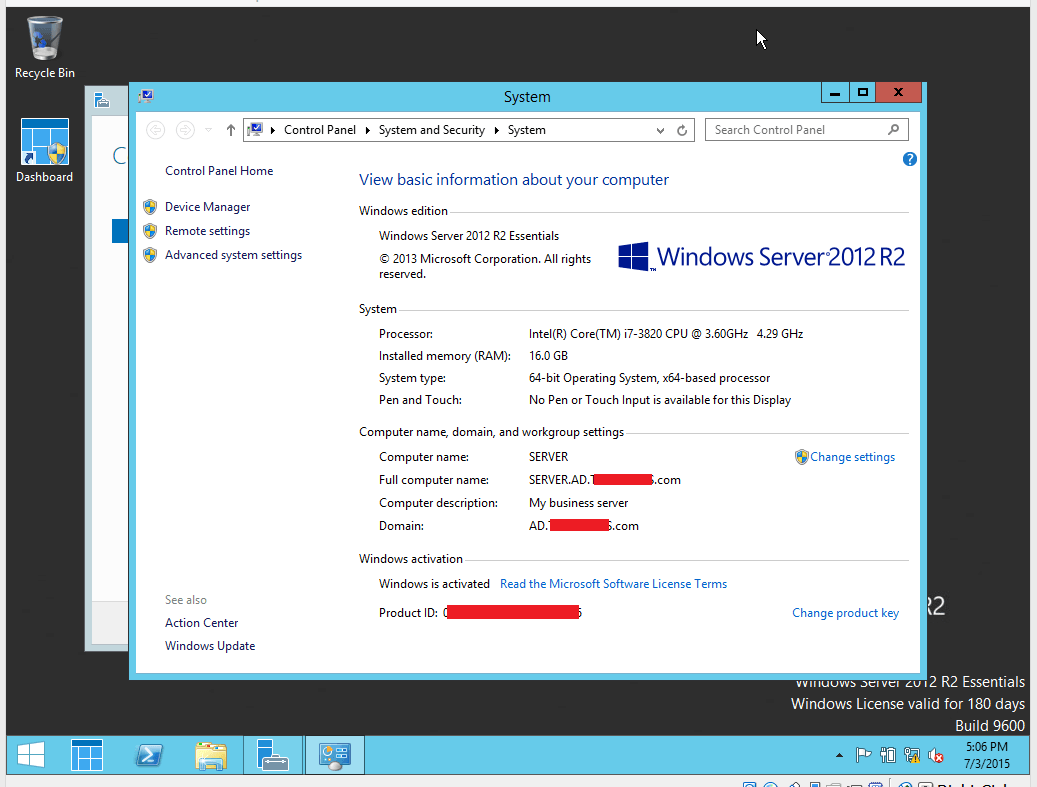Click the Forward navigation arrow

[185, 130]
